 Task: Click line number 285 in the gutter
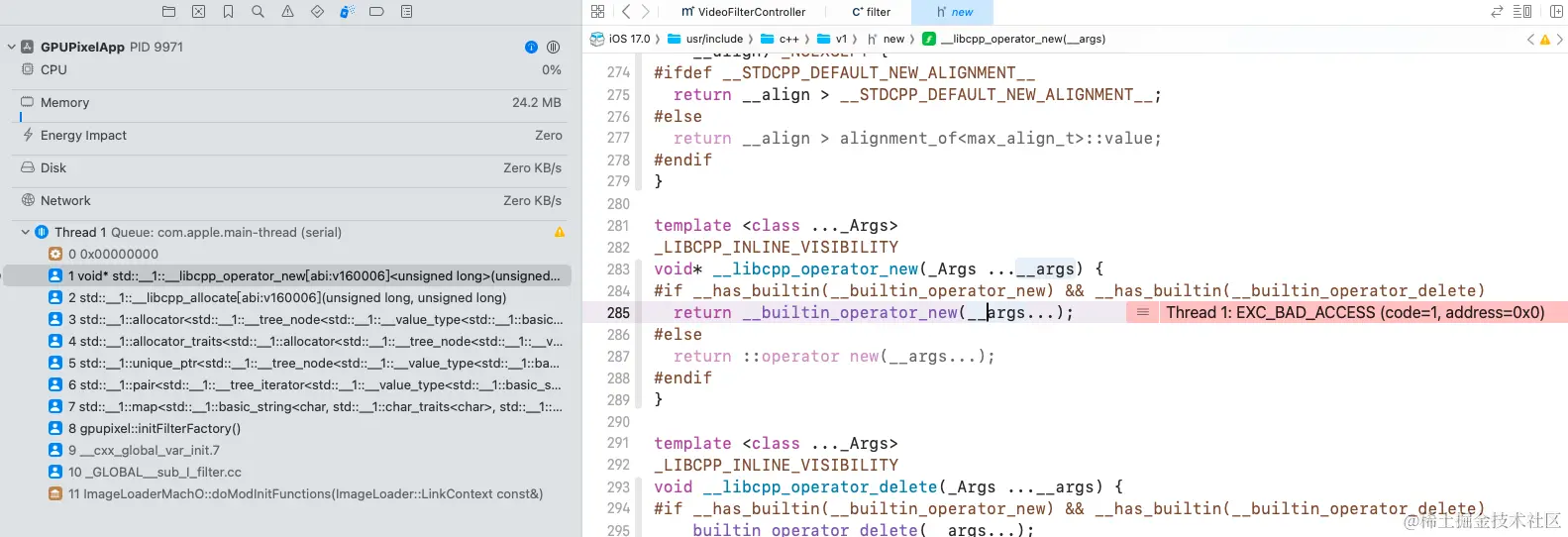click(618, 313)
